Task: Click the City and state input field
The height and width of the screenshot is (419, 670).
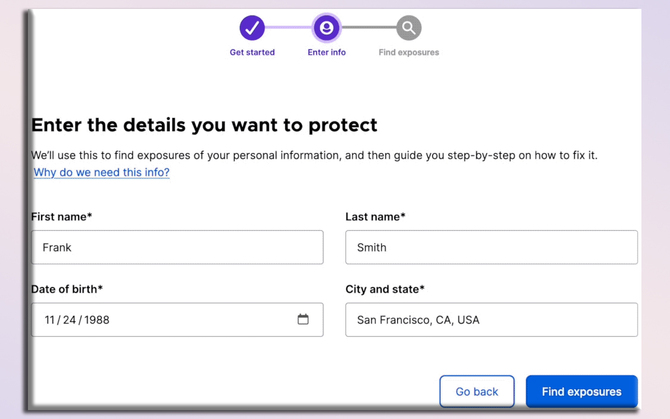Action: point(491,320)
